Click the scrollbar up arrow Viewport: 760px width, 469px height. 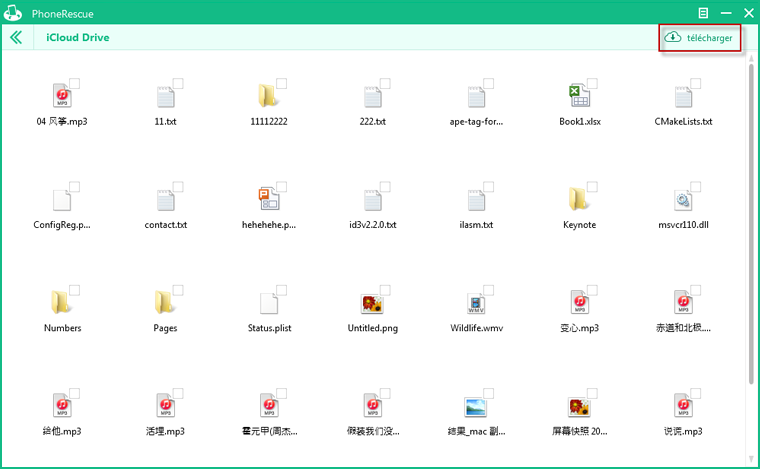pos(751,58)
